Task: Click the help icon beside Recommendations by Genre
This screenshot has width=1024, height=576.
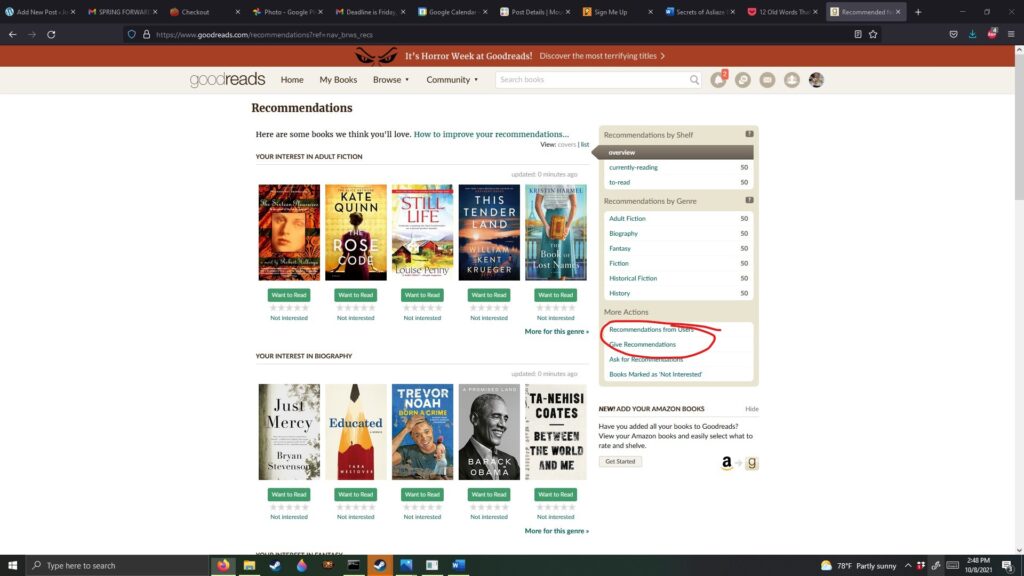Action: (x=749, y=200)
